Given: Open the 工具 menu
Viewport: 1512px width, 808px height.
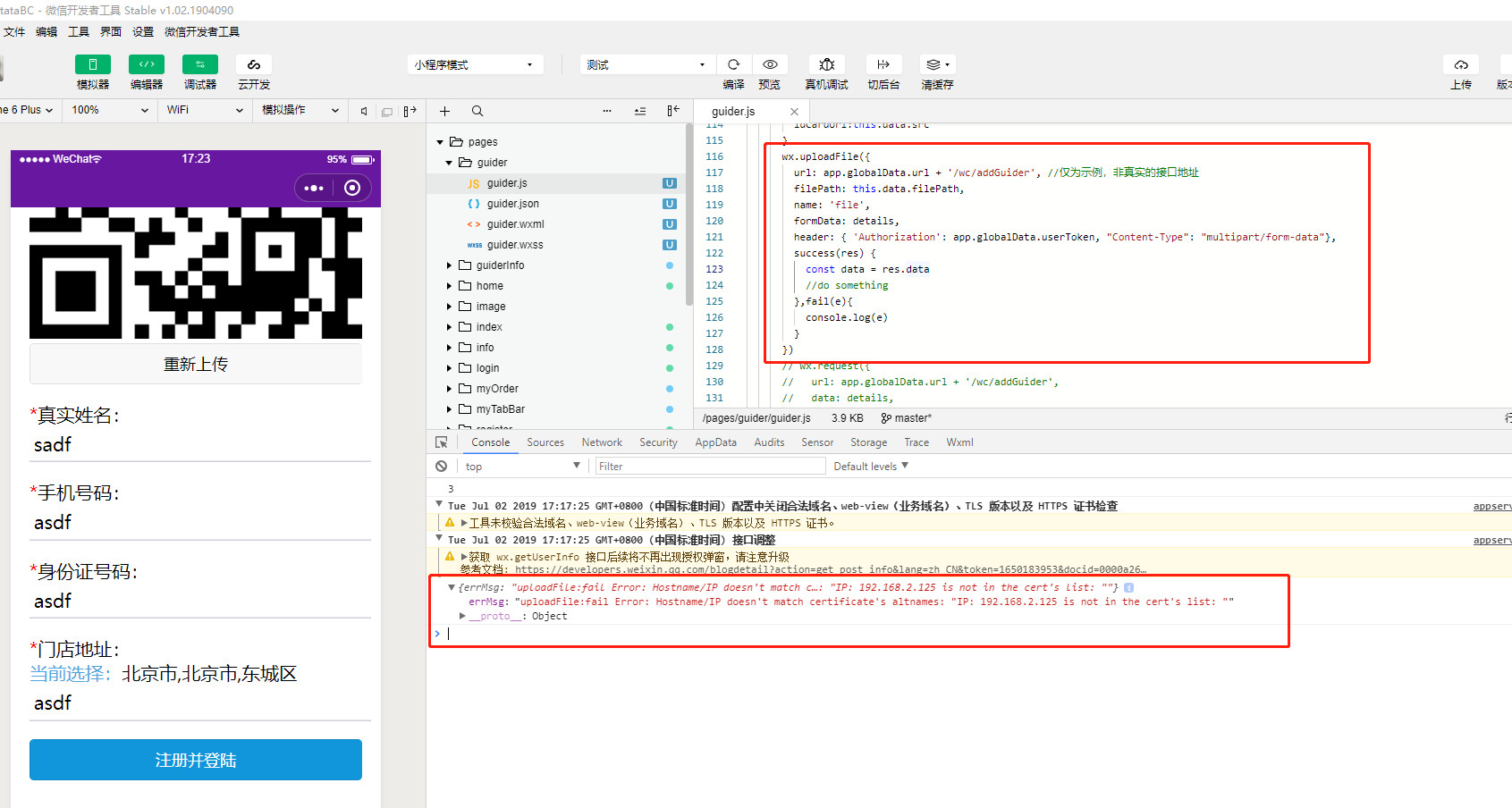Looking at the screenshot, I should (x=79, y=31).
